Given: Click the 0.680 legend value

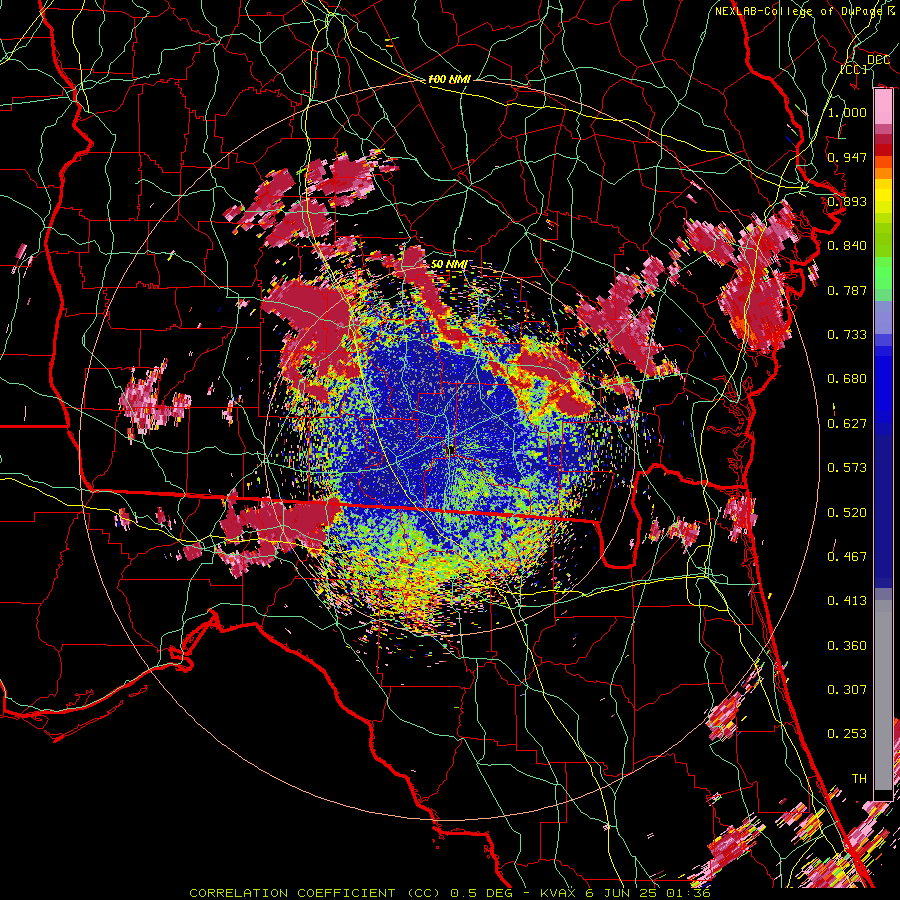Looking at the screenshot, I should tap(847, 379).
